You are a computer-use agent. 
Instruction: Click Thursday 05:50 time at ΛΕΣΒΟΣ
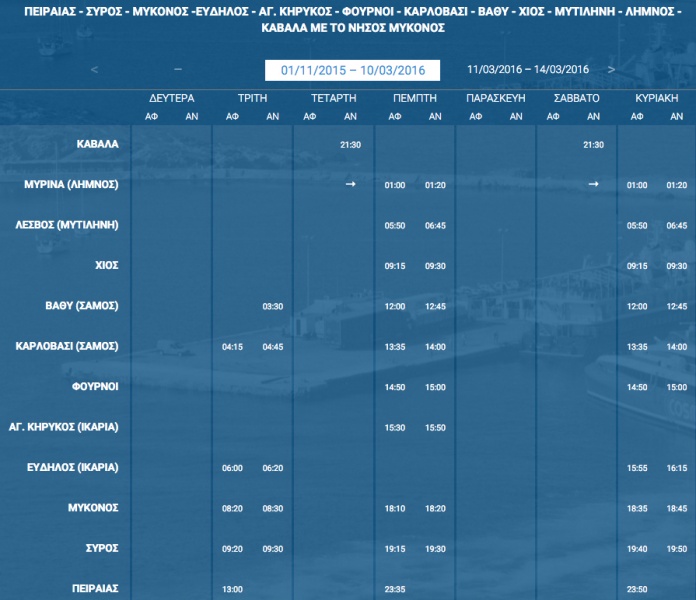[x=395, y=225]
